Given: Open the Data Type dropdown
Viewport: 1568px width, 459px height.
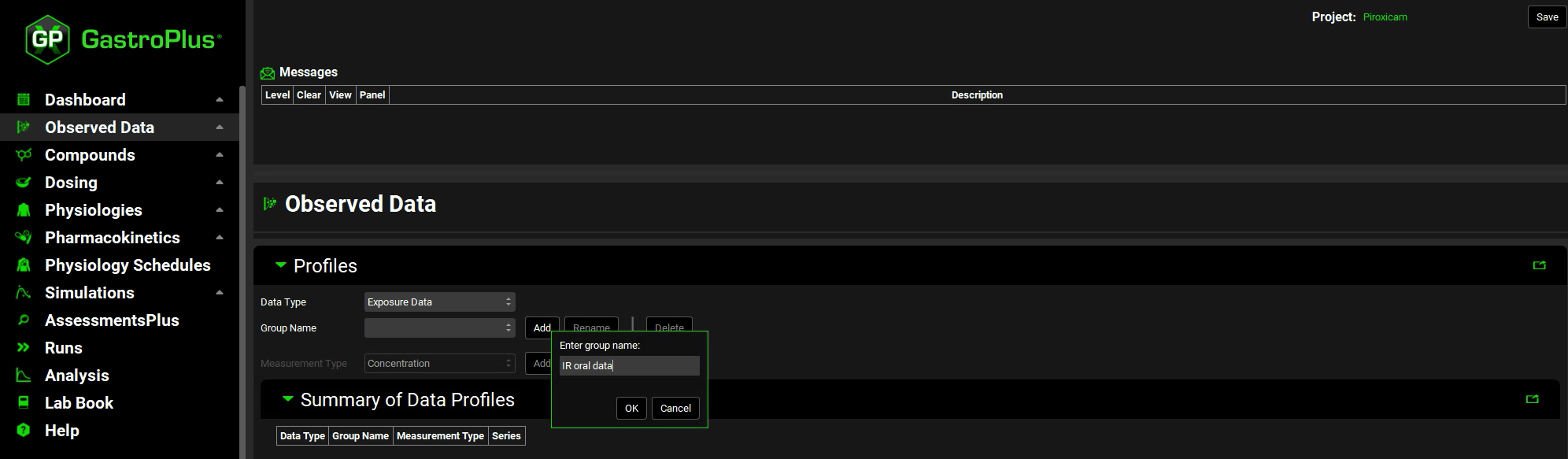Looking at the screenshot, I should (x=439, y=302).
